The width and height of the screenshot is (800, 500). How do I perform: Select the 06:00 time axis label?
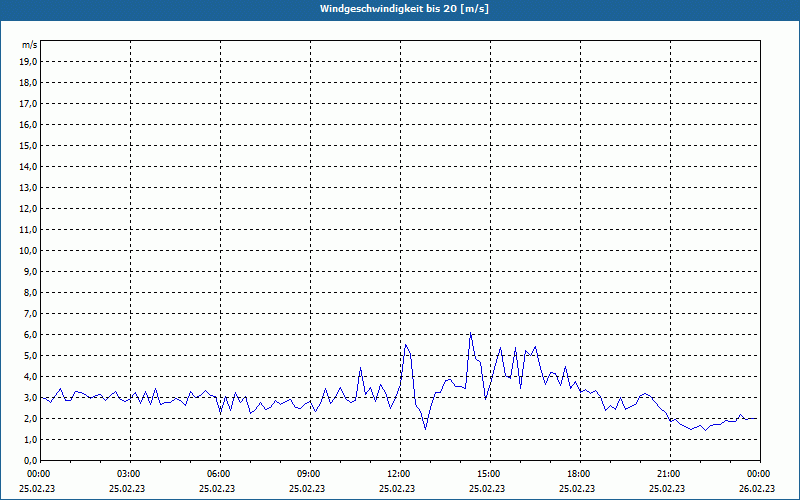(219, 474)
